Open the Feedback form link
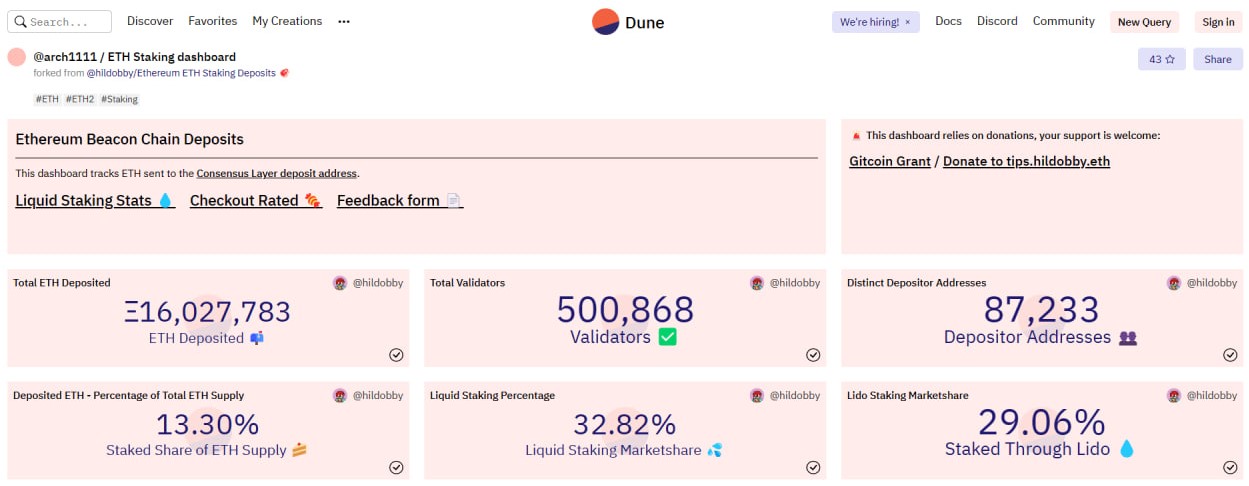1249x486 pixels. [400, 201]
